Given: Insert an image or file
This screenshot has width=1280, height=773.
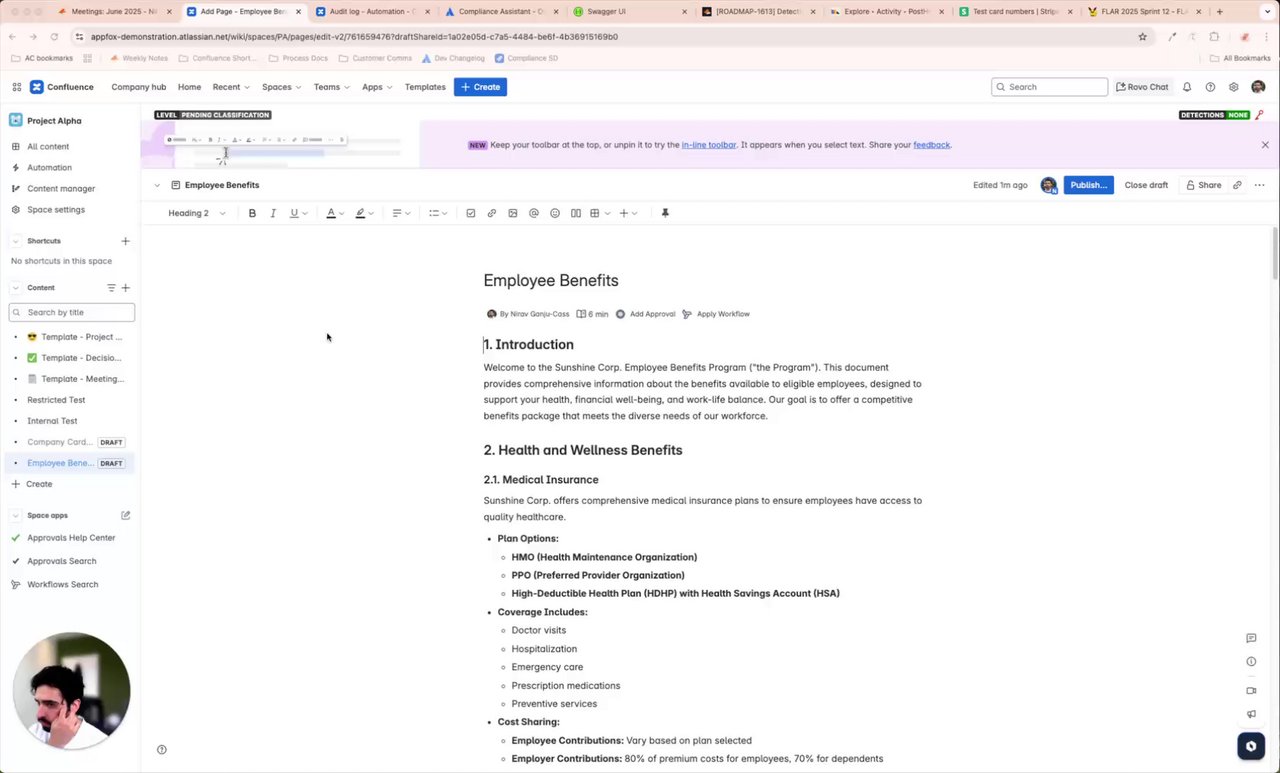Looking at the screenshot, I should tap(513, 213).
